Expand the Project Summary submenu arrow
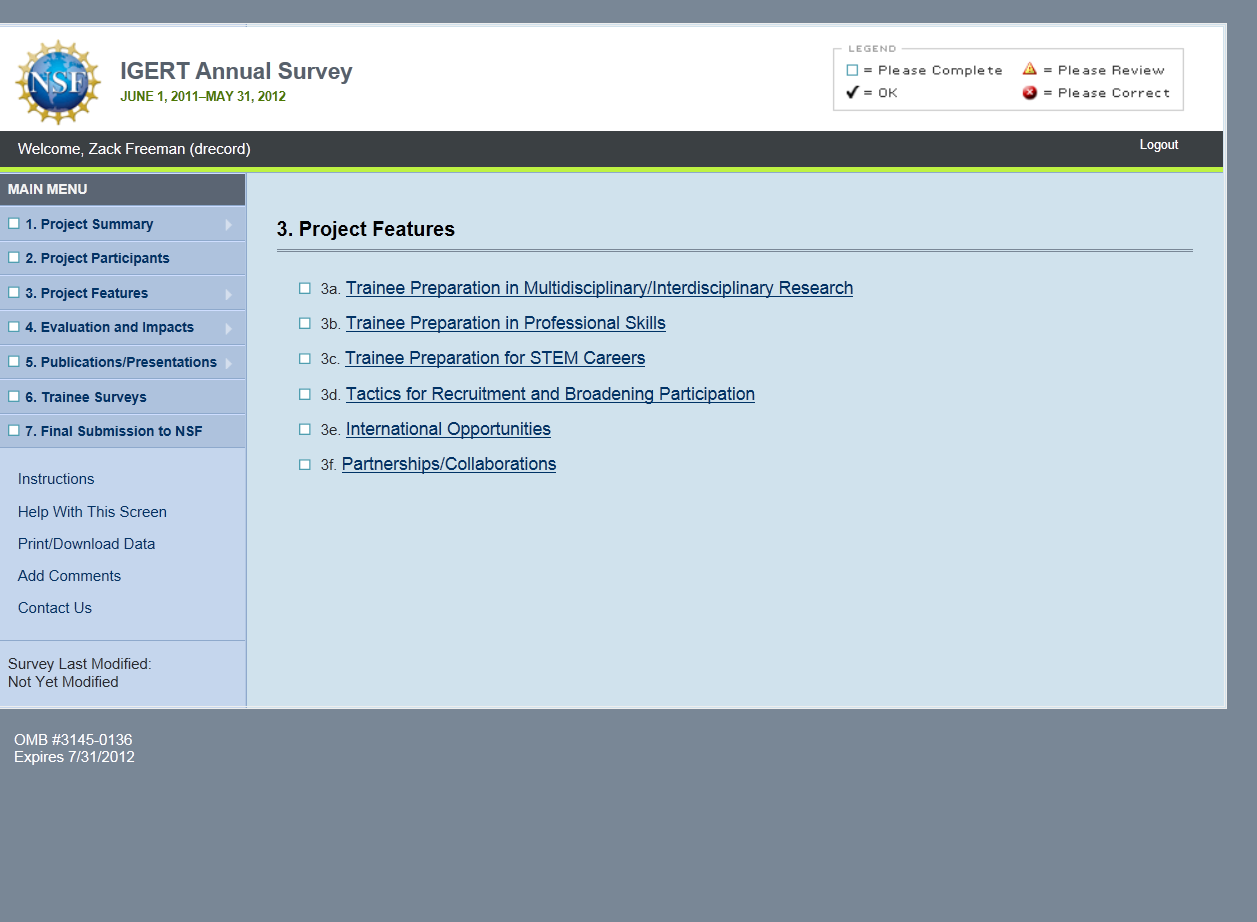Image resolution: width=1257 pixels, height=922 pixels. coord(229,225)
